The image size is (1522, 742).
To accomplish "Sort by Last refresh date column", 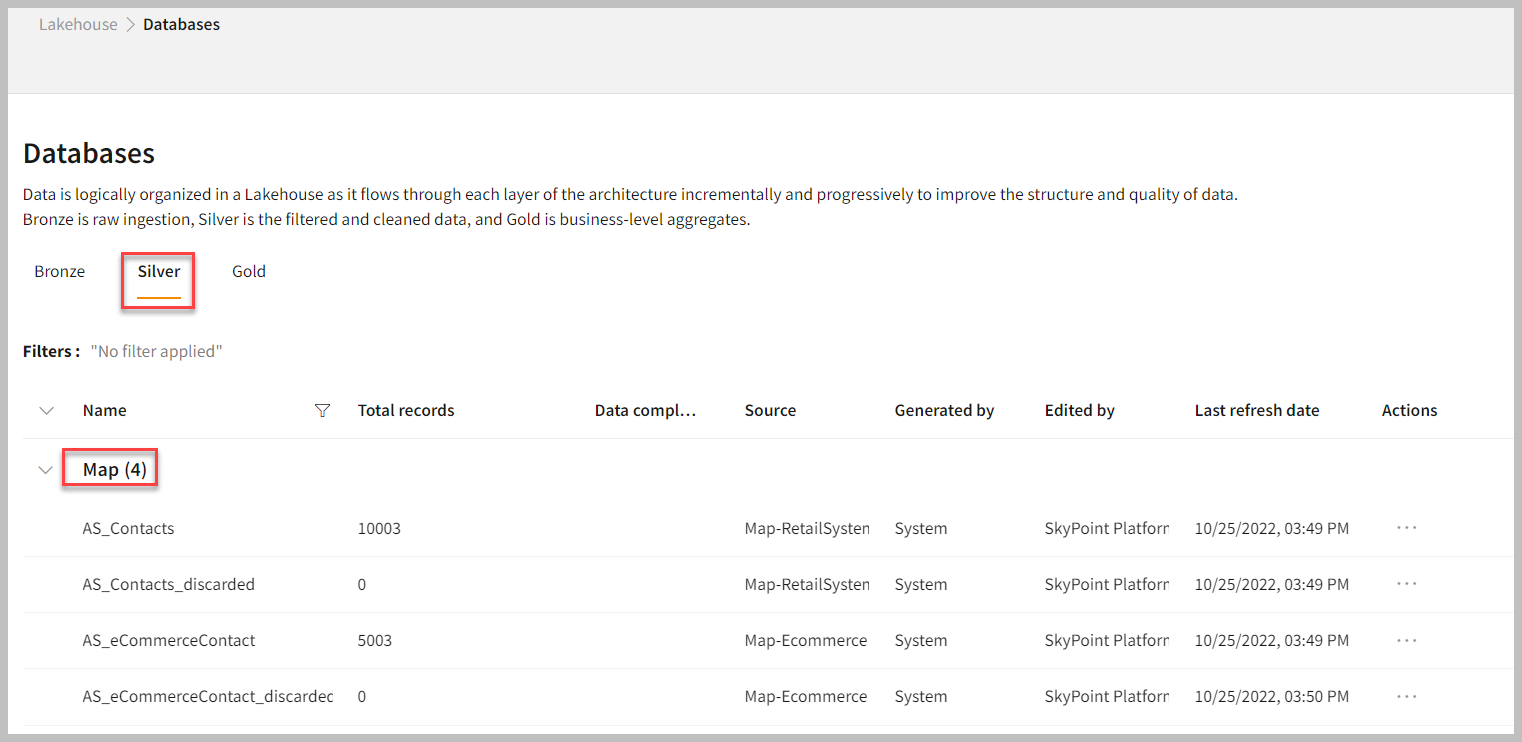I will pos(1257,410).
